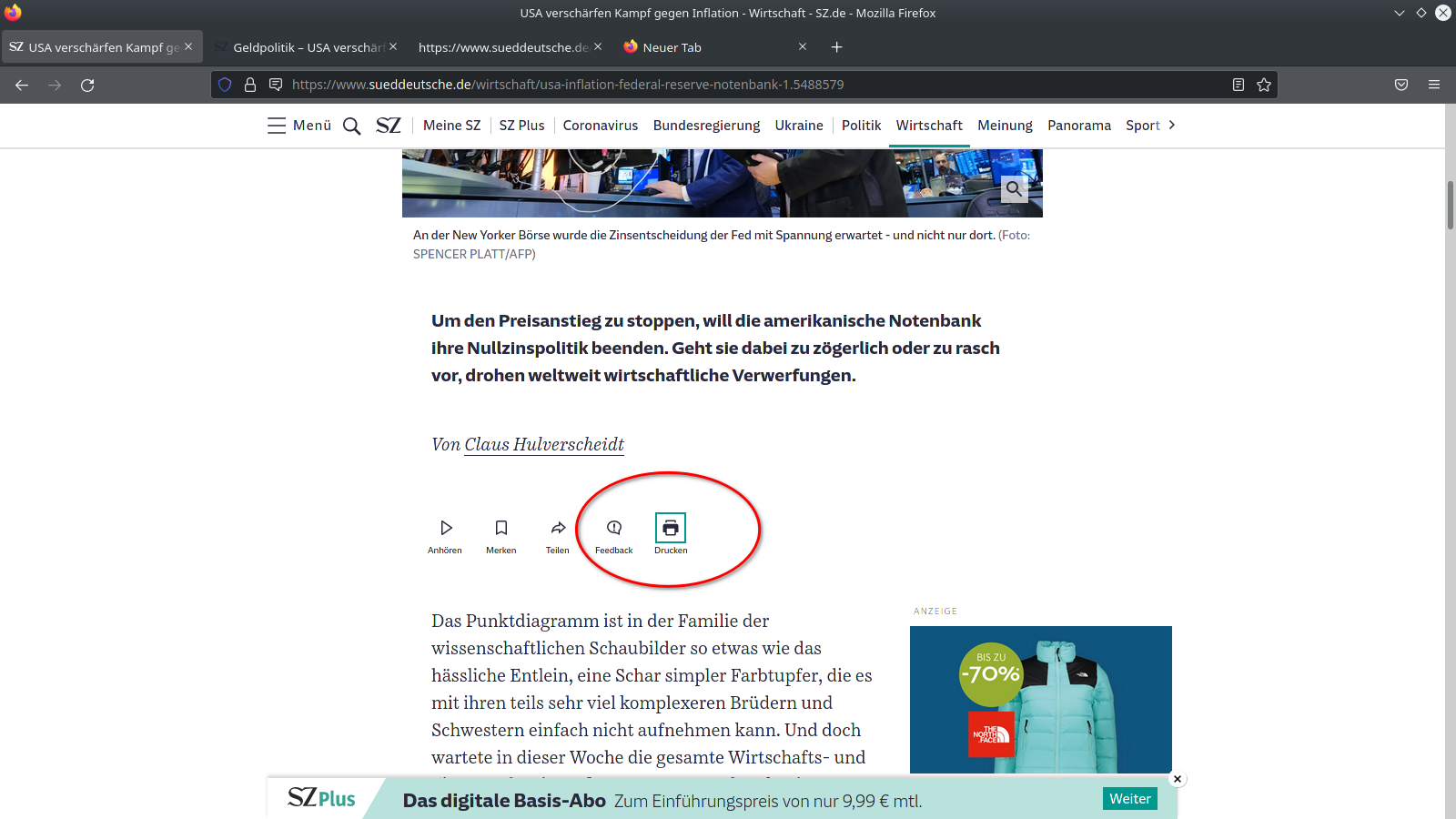Click the SZ logo in navigation
The height and width of the screenshot is (819, 1456).
tap(389, 126)
